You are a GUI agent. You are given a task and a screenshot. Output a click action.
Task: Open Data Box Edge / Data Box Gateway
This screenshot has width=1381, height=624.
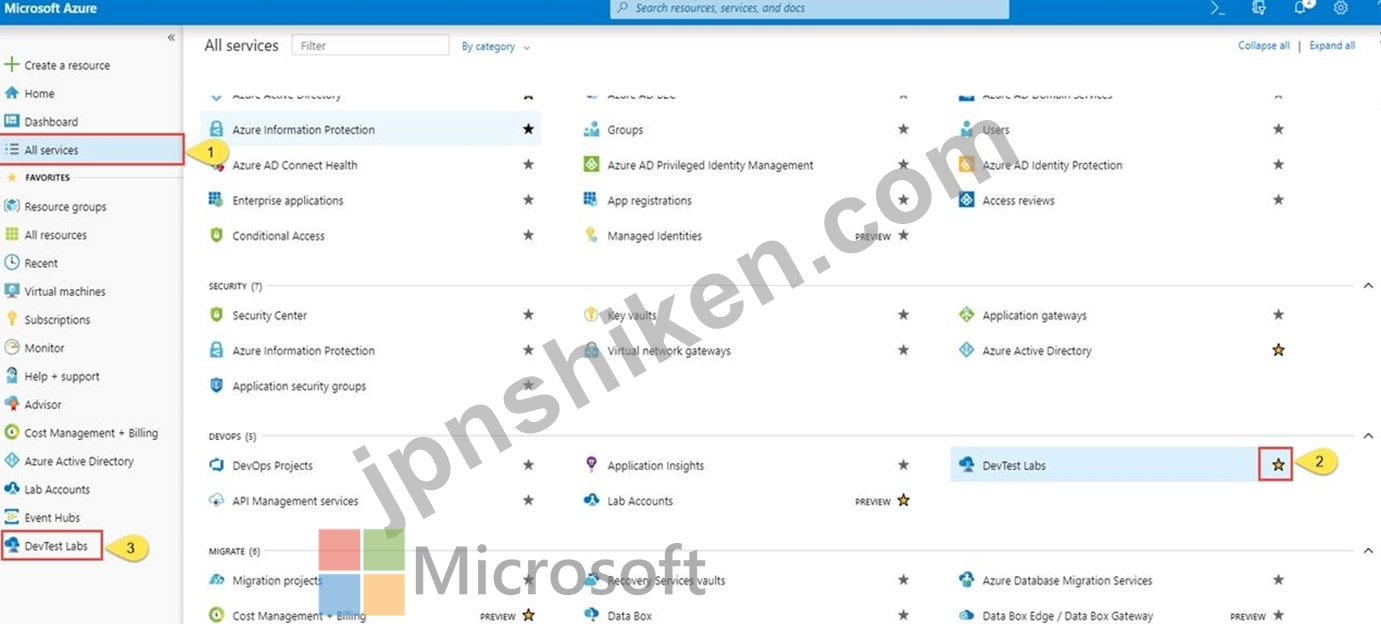point(1067,616)
